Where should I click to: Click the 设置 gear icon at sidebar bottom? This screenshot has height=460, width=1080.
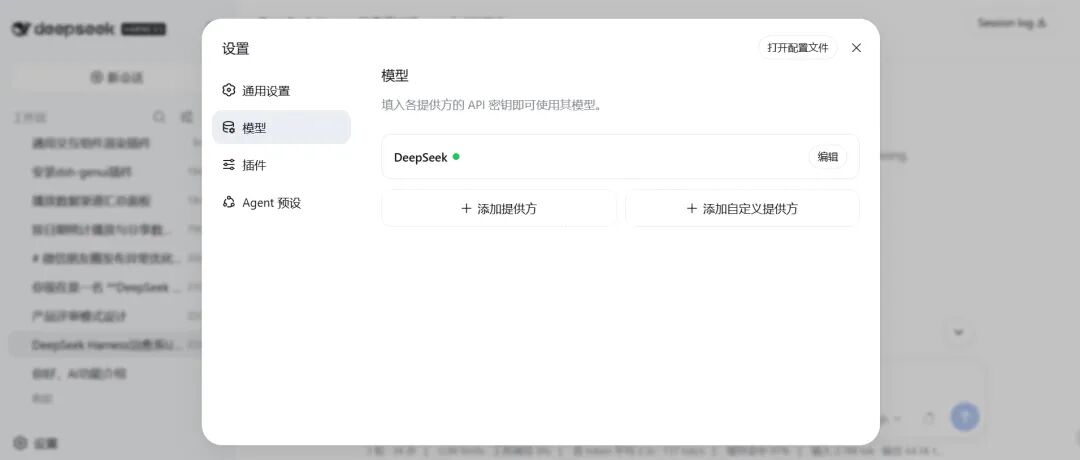tap(21, 443)
